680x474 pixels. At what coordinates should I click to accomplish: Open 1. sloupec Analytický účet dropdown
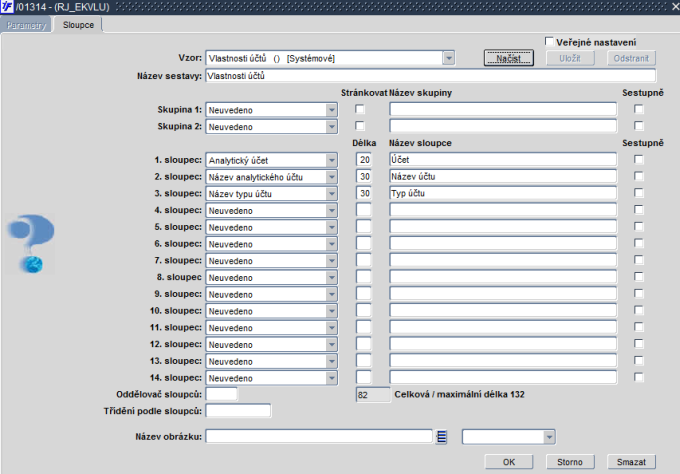331,160
